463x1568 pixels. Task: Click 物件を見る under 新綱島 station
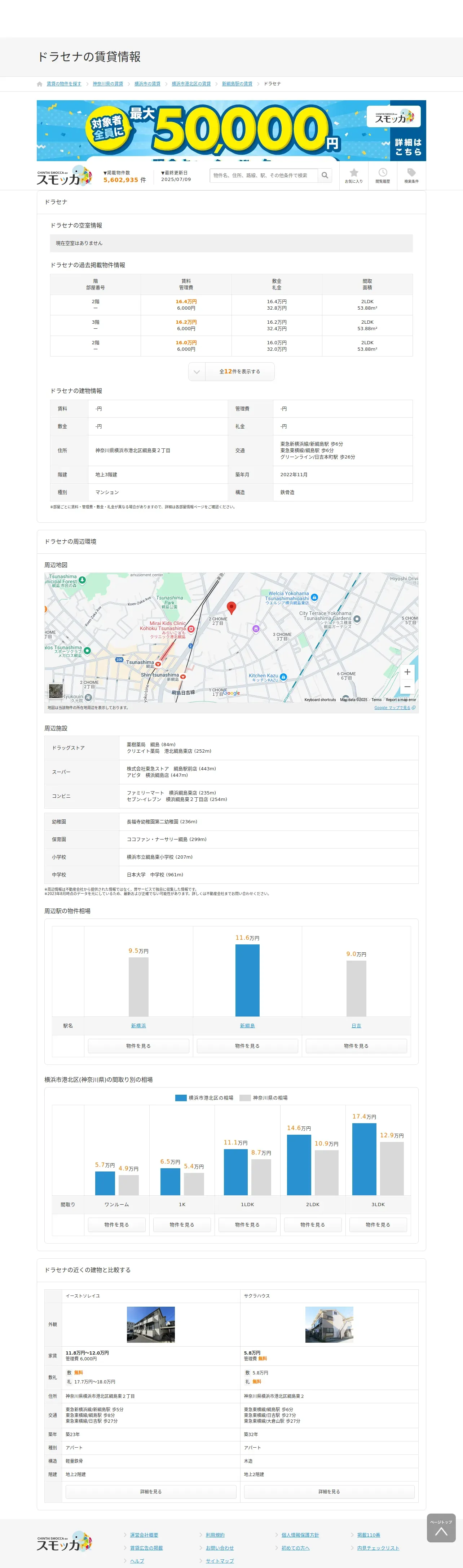point(247,1046)
